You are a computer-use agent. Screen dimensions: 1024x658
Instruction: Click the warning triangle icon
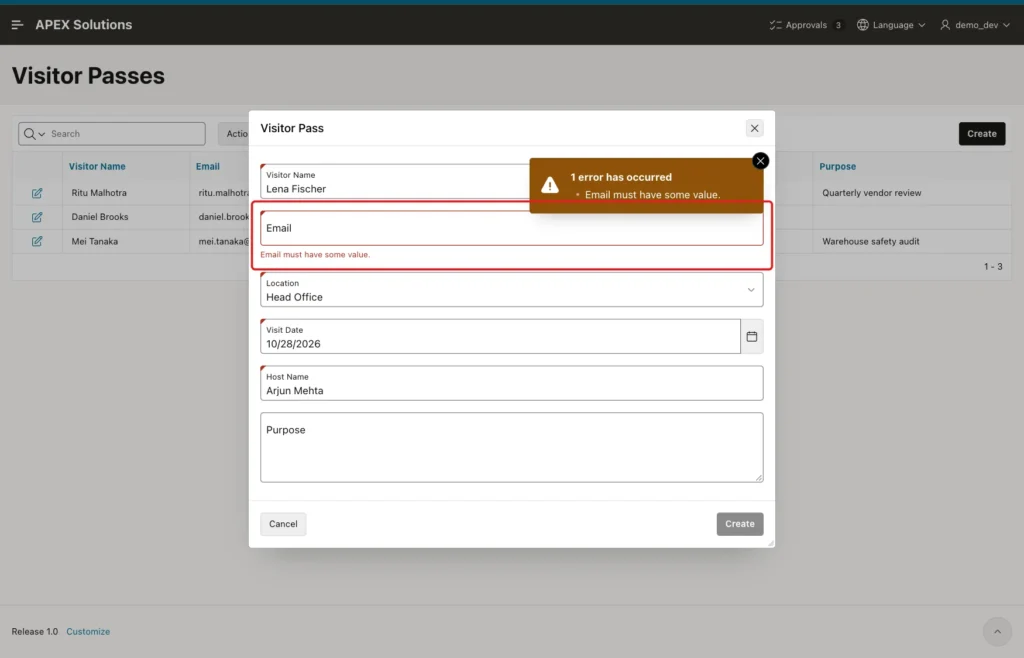(550, 185)
